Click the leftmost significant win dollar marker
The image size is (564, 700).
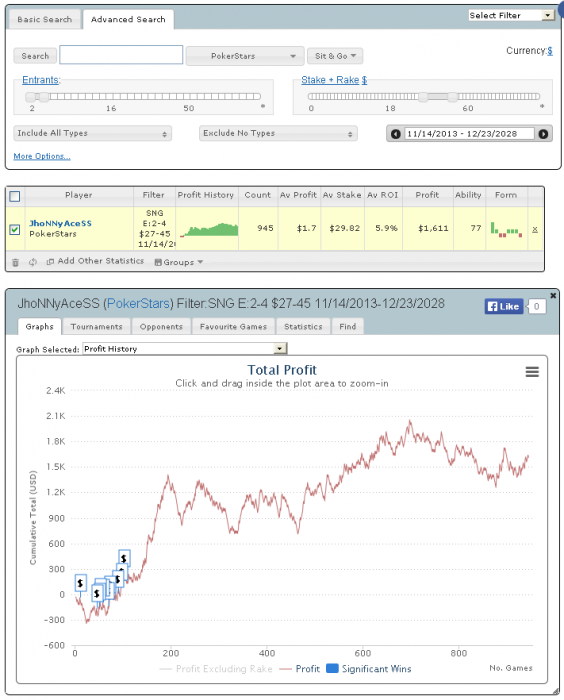pyautogui.click(x=80, y=583)
